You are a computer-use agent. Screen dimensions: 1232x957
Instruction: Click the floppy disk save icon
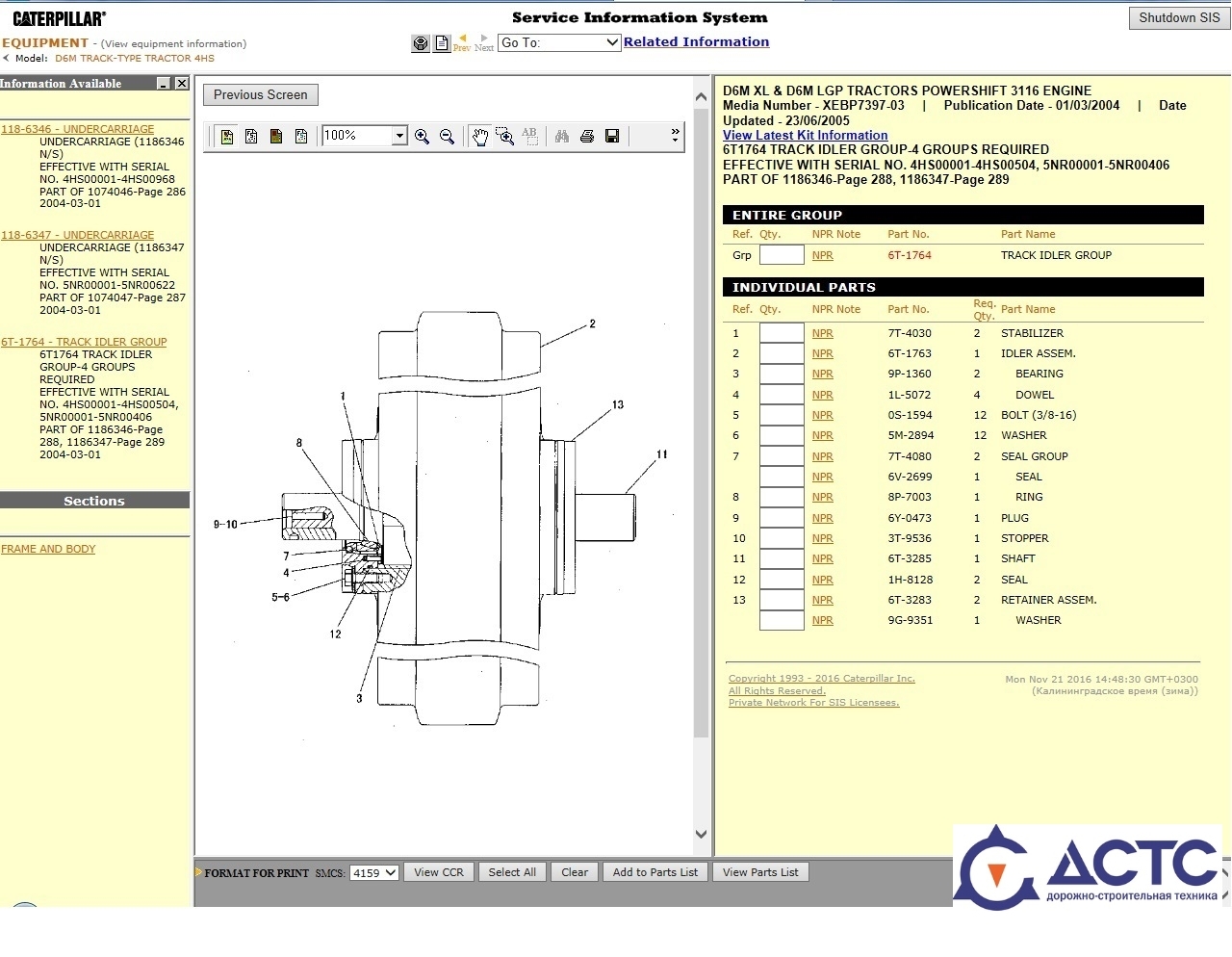tap(612, 137)
